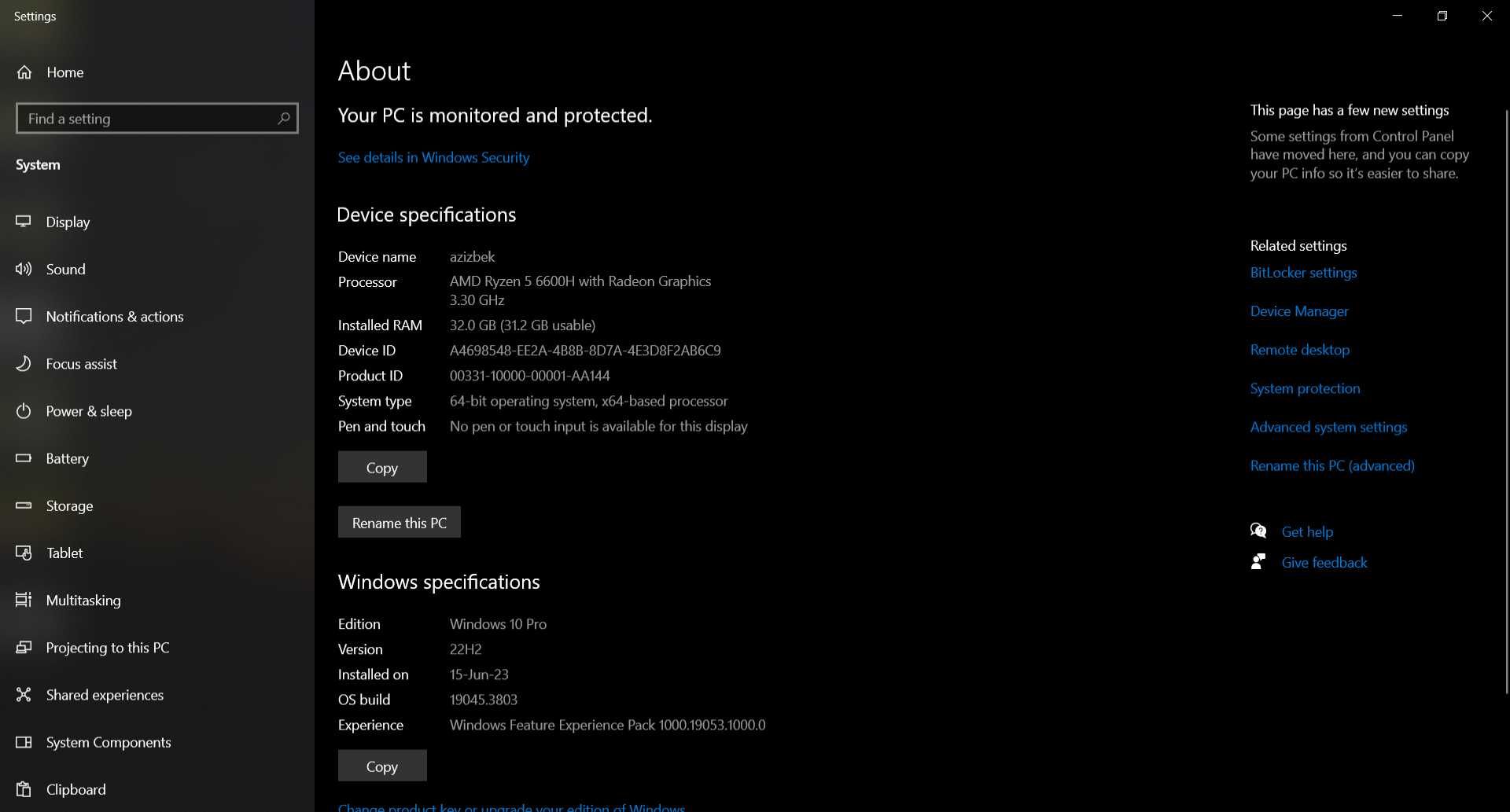This screenshot has height=812, width=1510.
Task: Copy the Windows specifications
Action: [x=382, y=766]
